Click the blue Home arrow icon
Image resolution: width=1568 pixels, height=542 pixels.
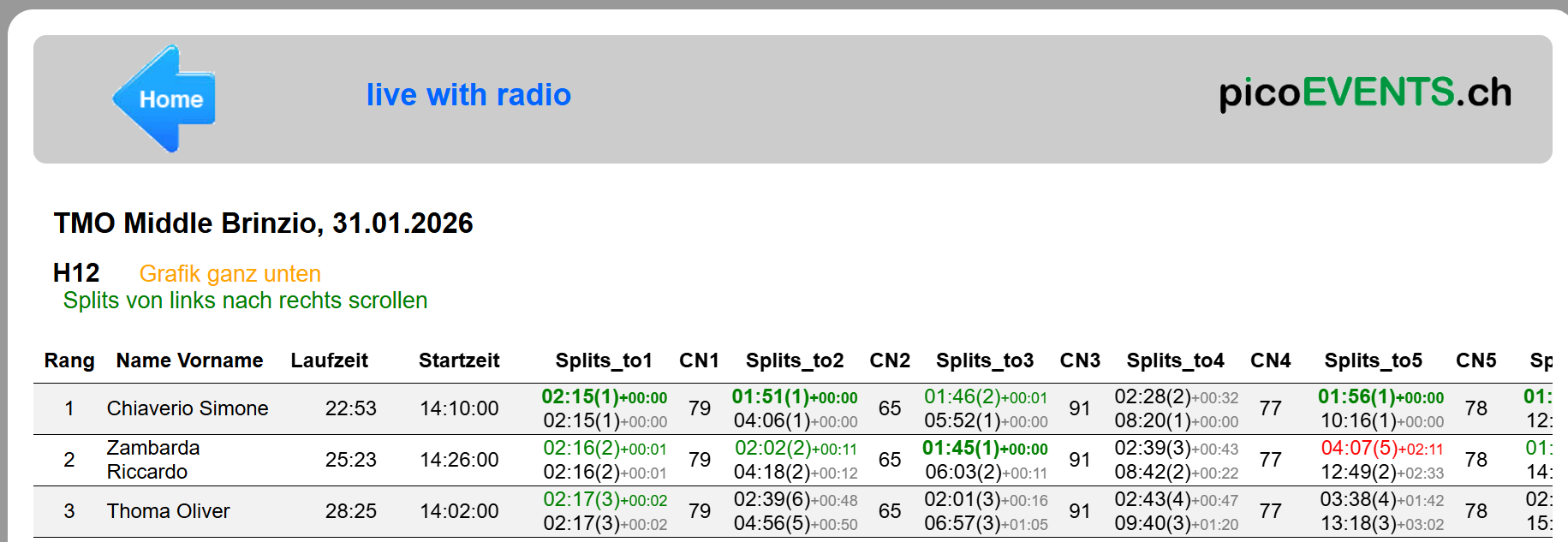tap(164, 99)
